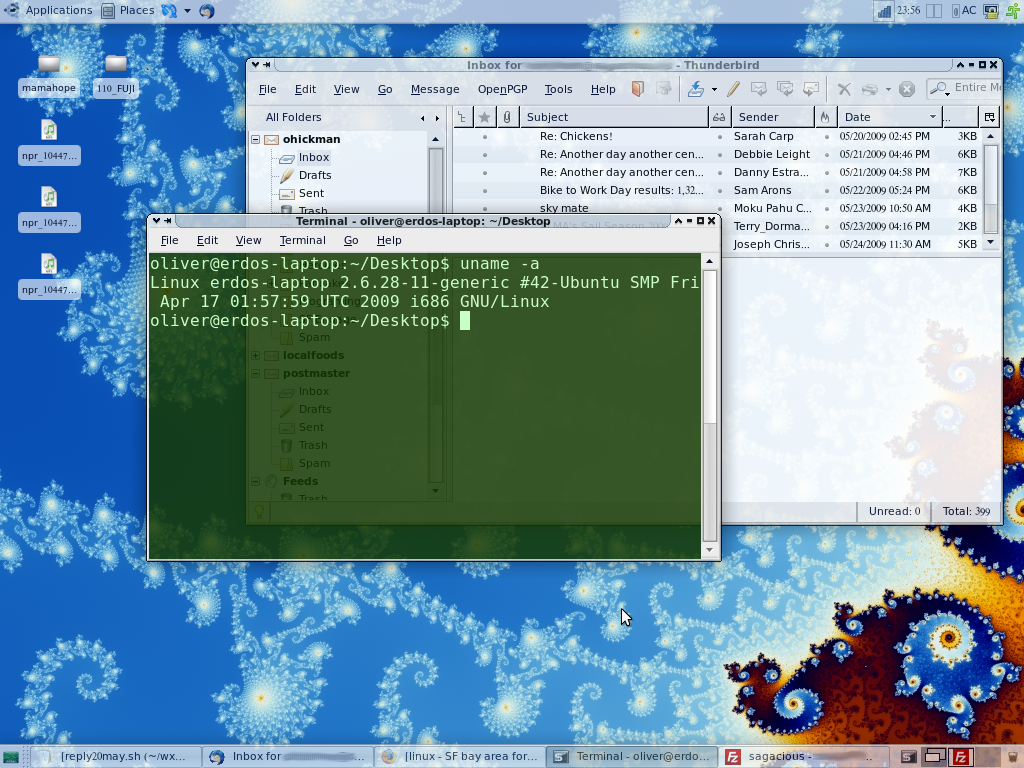
Task: Click the Get Mail icon
Action: click(695, 89)
